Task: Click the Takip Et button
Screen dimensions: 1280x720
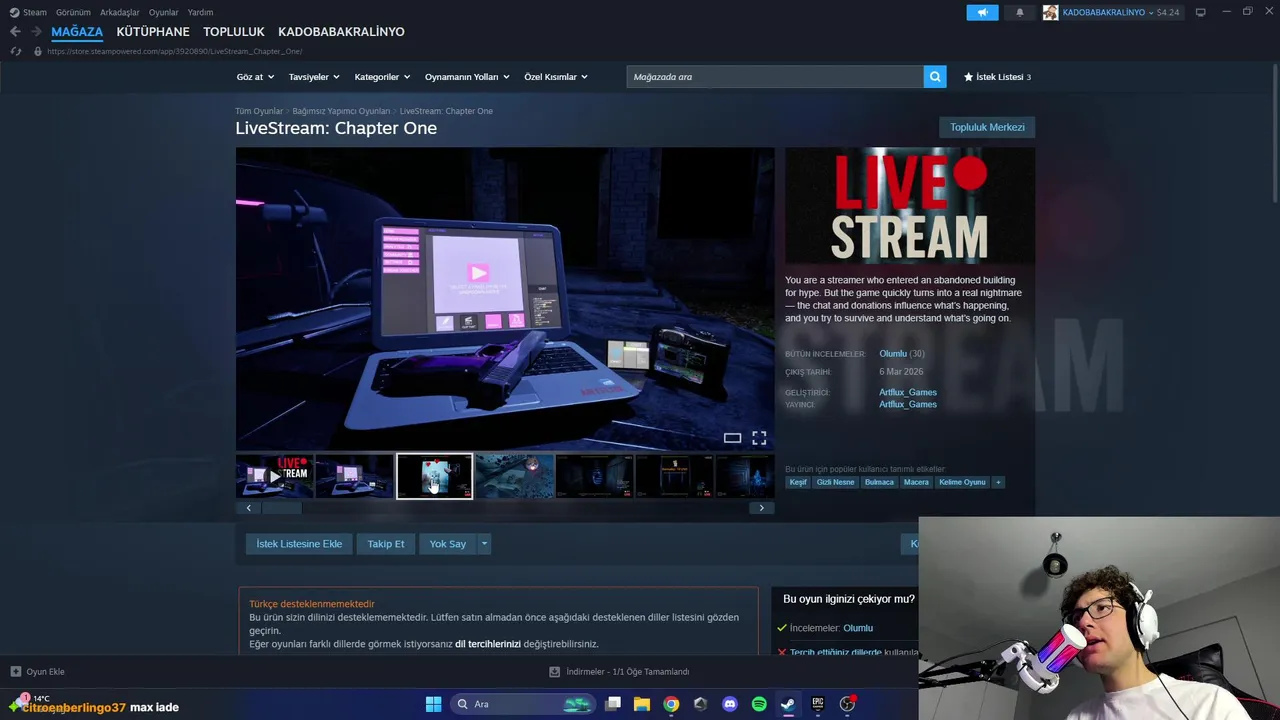Action: [x=386, y=544]
